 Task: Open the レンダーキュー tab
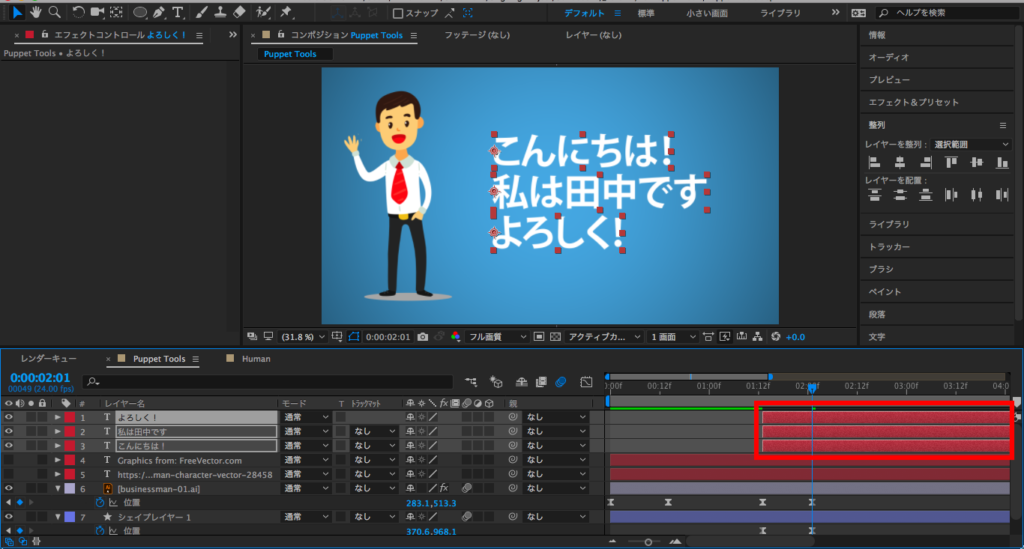click(48, 358)
